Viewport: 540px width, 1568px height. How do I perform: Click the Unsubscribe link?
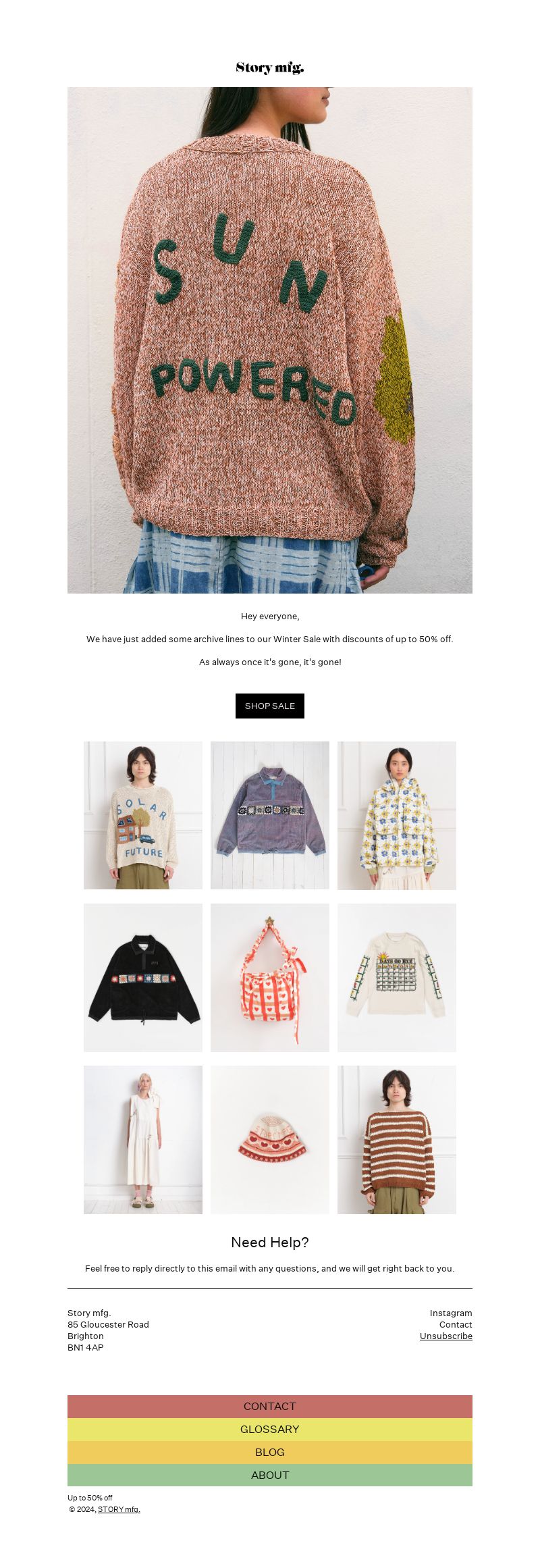(446, 1336)
